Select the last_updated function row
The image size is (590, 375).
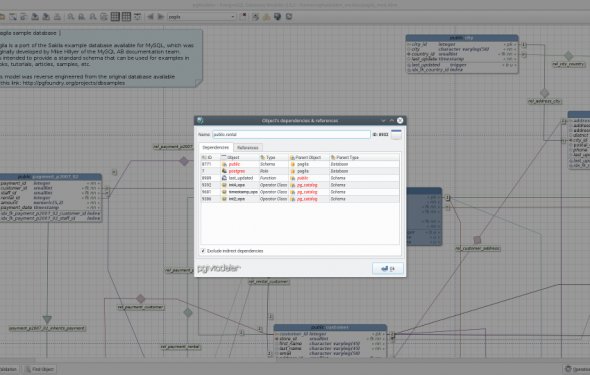[300, 178]
